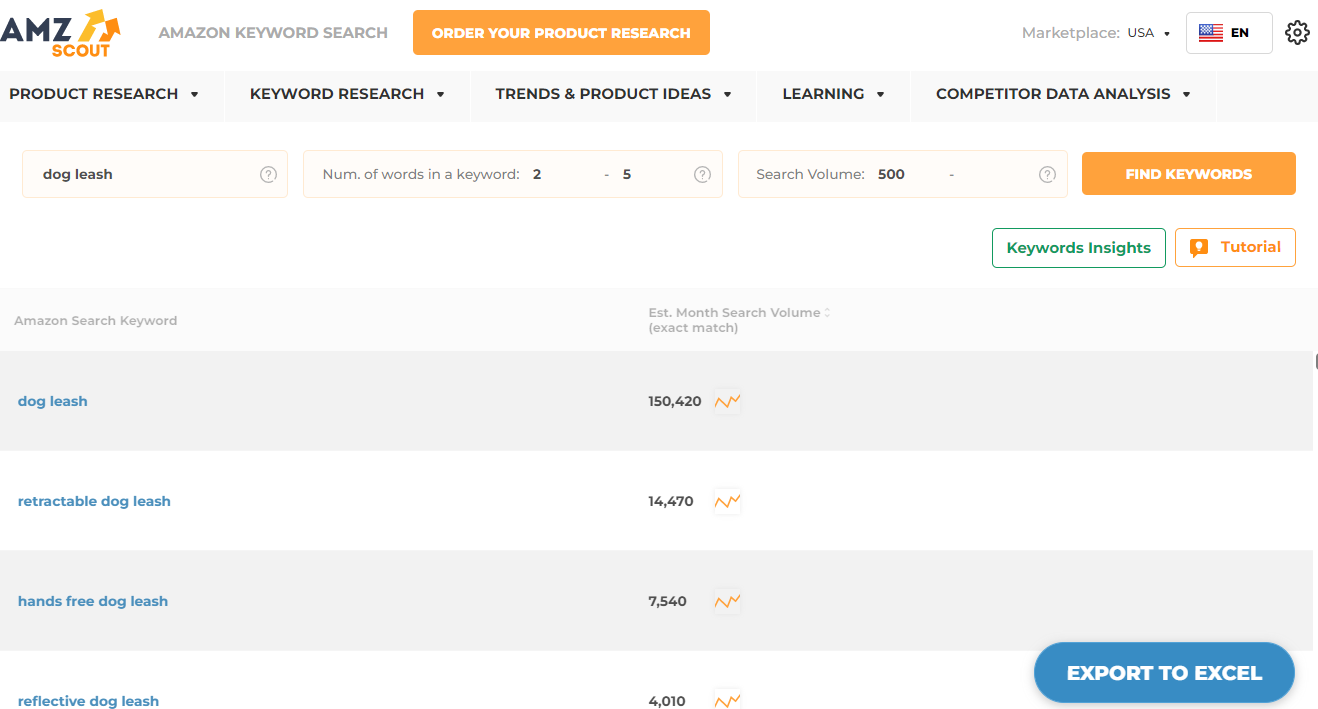This screenshot has height=709, width=1318.
Task: Open the trend chart for dog leash
Action: point(727,400)
